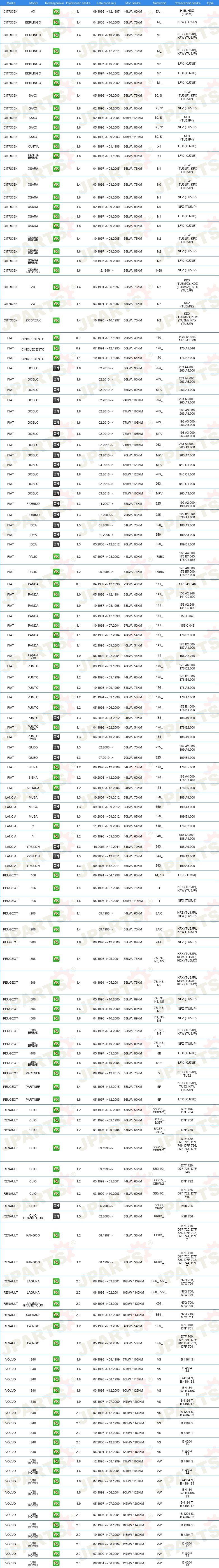Click chain icon for Fiat Punto Van 1.3
This screenshot has width=219, height=1568.
[x=56, y=737]
